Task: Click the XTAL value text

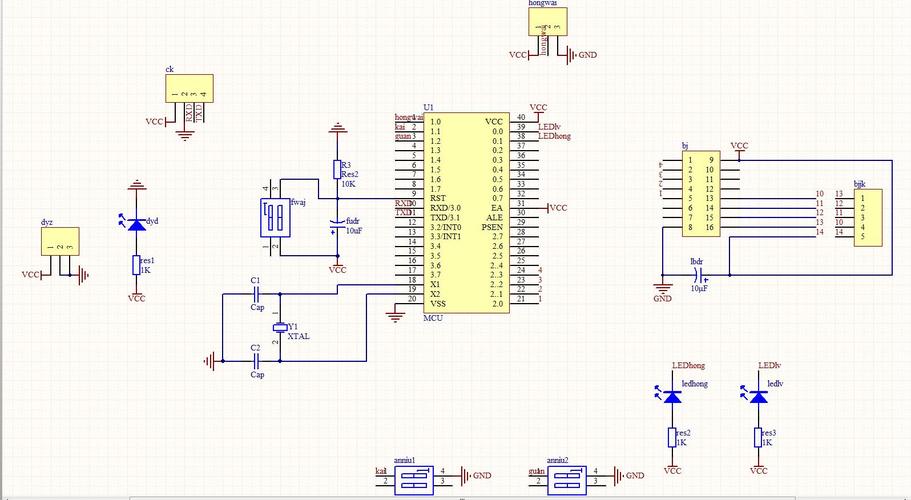Action: point(299,336)
